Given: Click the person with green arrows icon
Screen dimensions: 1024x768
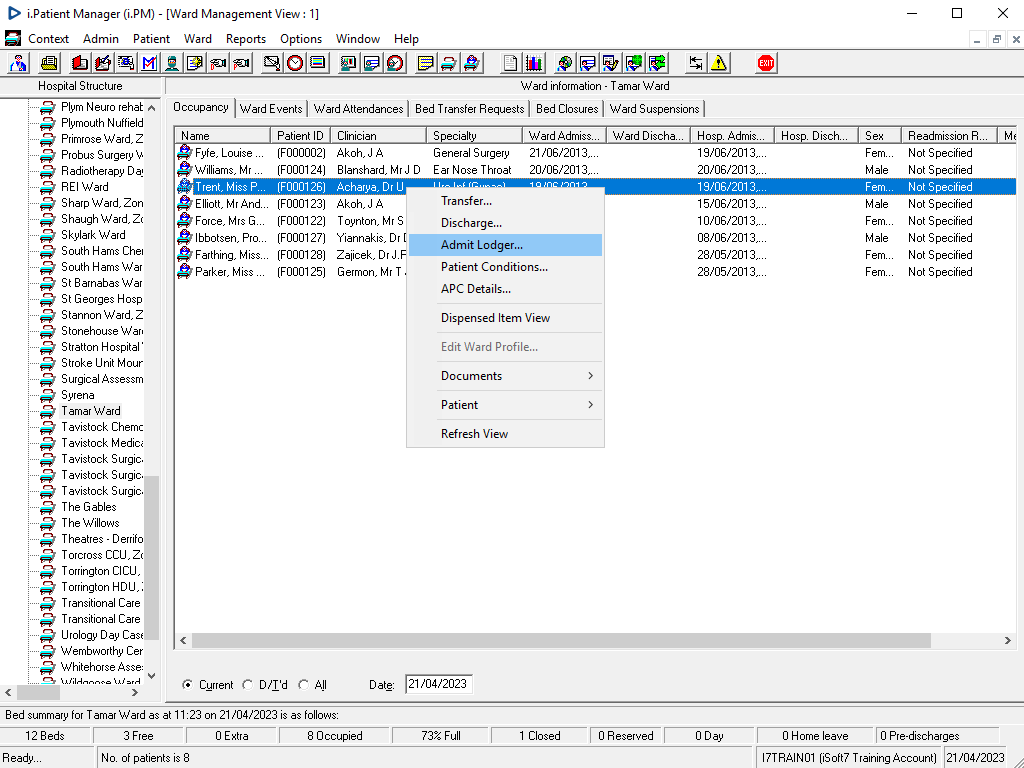Looking at the screenshot, I should click(x=656, y=63).
